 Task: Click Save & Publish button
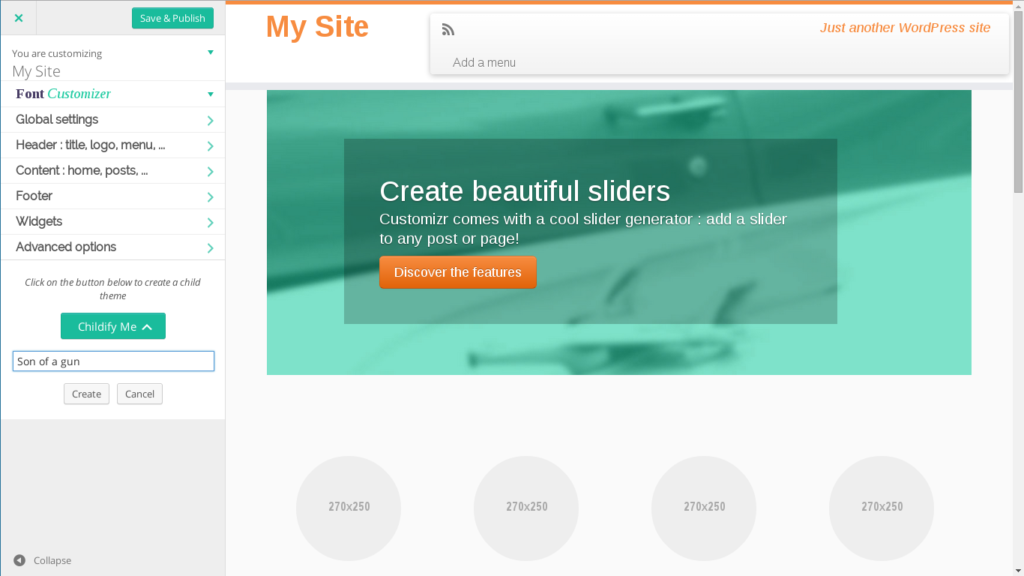172,18
